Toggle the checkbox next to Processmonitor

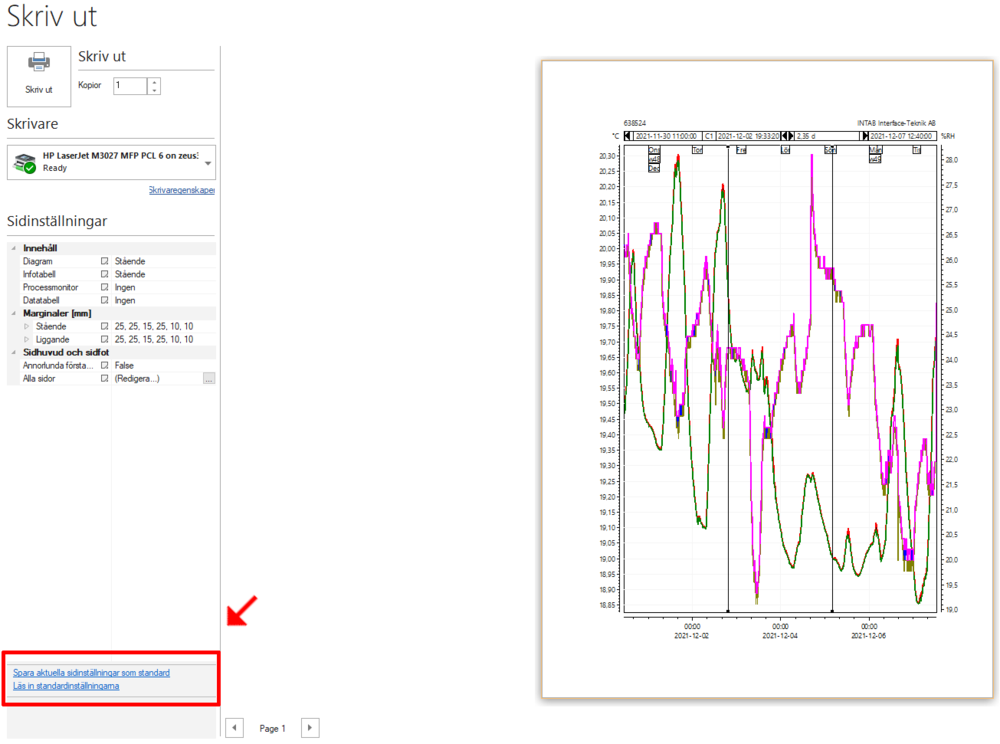[x=105, y=288]
